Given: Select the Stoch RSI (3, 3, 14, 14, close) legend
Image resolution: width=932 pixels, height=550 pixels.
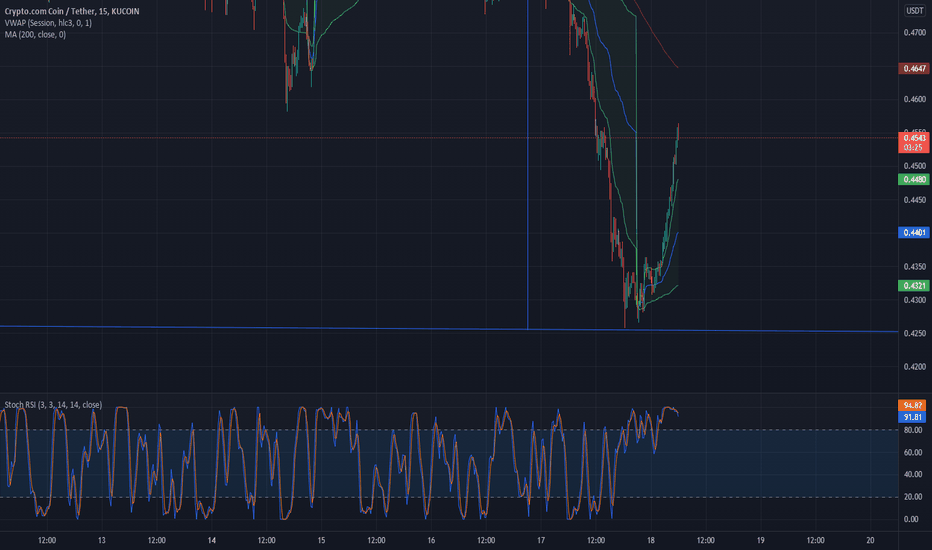Looking at the screenshot, I should 53,405.
